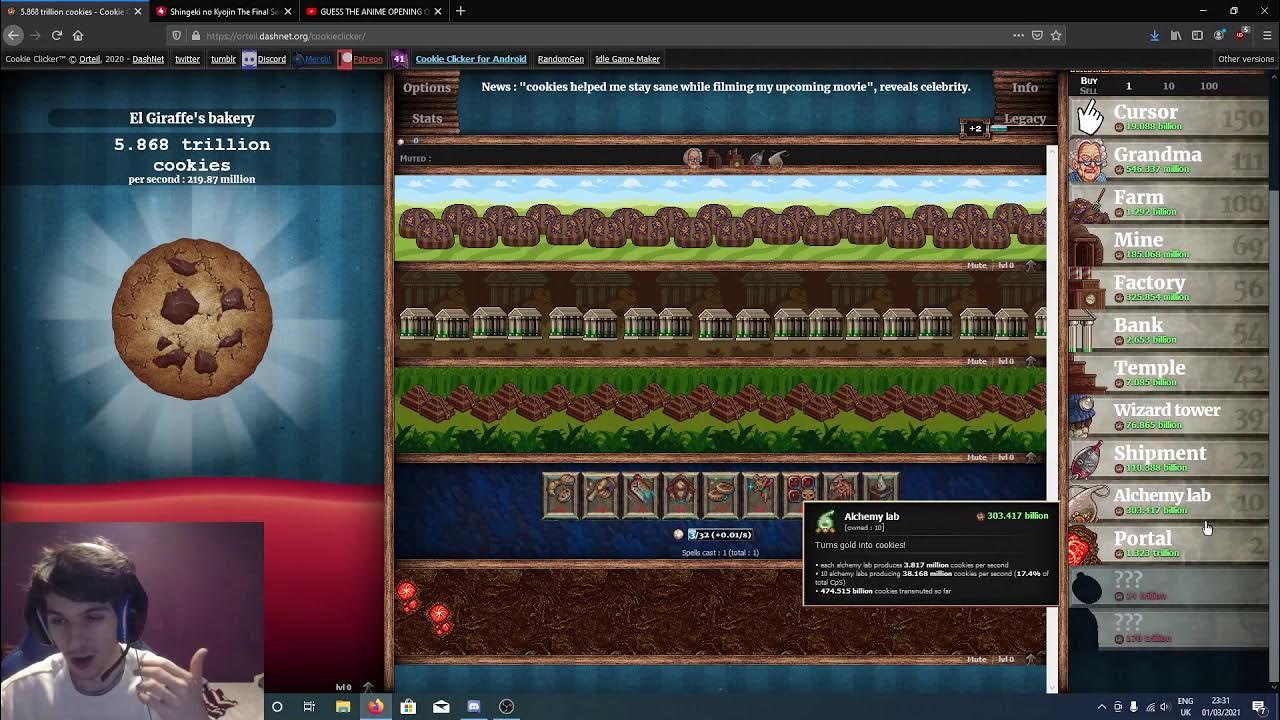
Task: Switch to Guess the Anime Opening tab
Action: click(x=374, y=11)
